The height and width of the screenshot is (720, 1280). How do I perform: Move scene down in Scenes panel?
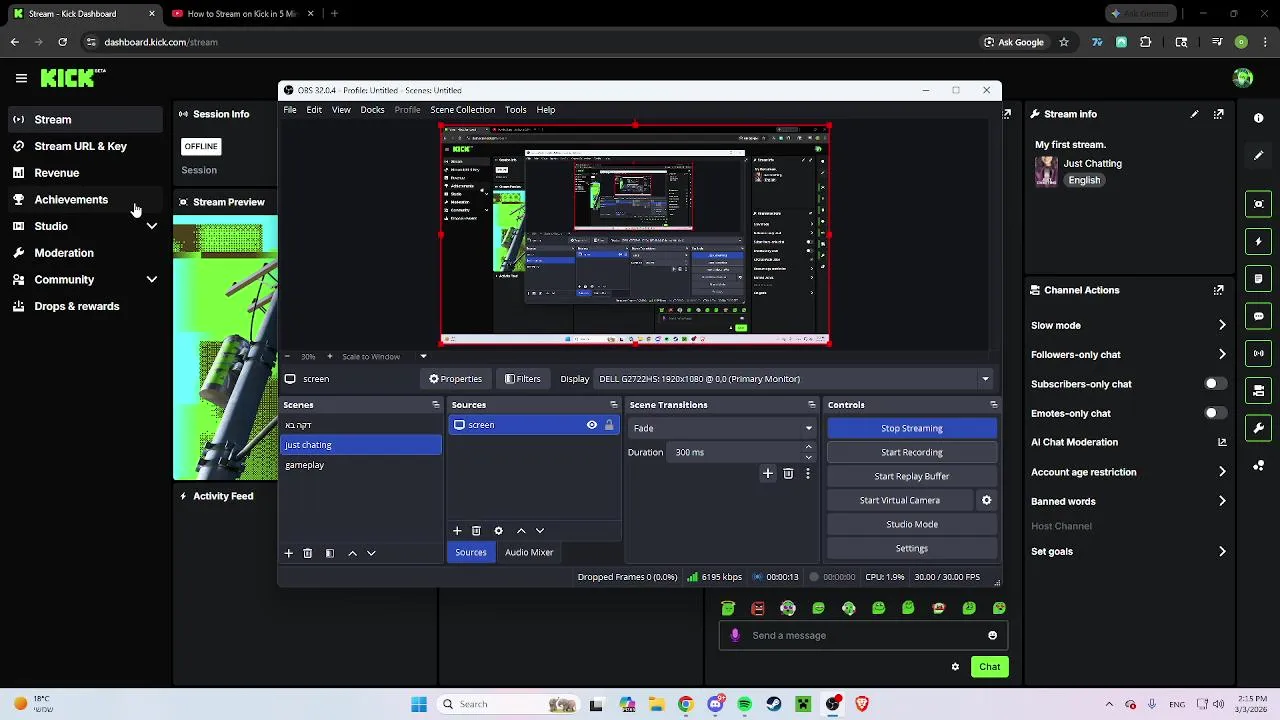(371, 553)
